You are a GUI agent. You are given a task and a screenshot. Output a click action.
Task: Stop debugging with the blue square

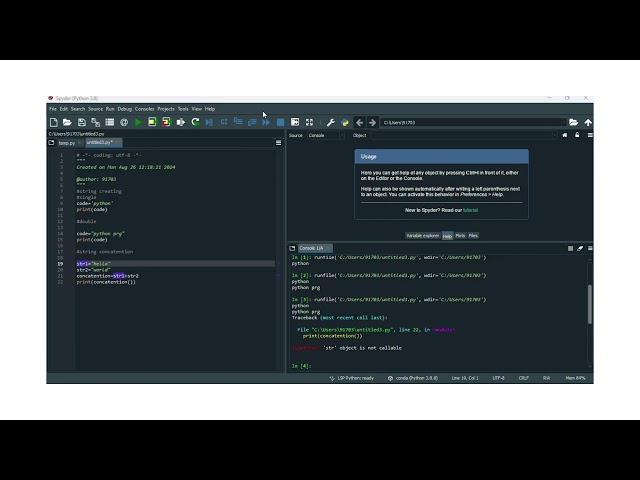coord(280,122)
